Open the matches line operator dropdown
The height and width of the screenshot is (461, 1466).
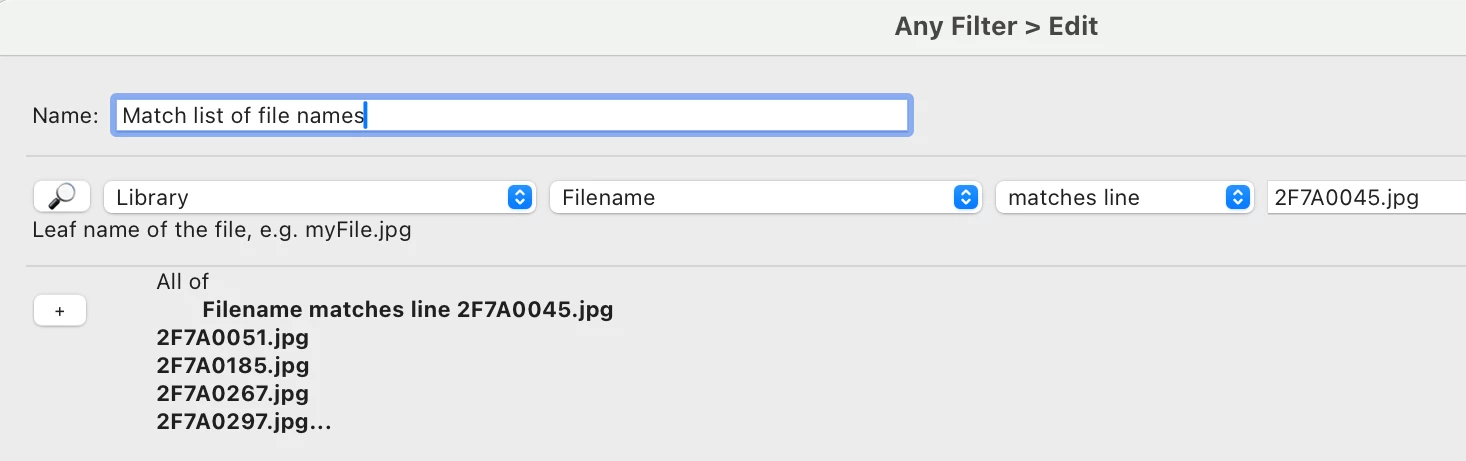pos(1115,197)
